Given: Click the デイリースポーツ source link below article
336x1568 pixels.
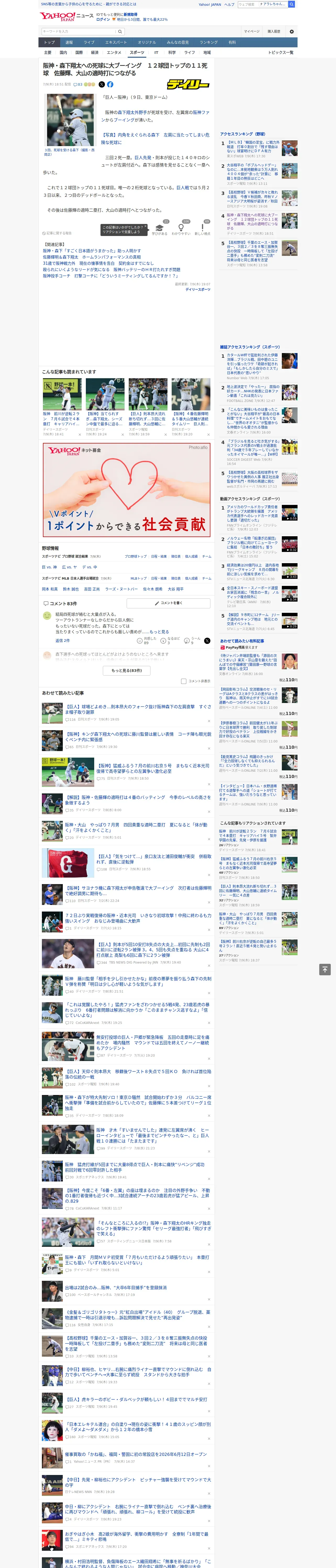Looking at the screenshot, I should [x=198, y=290].
